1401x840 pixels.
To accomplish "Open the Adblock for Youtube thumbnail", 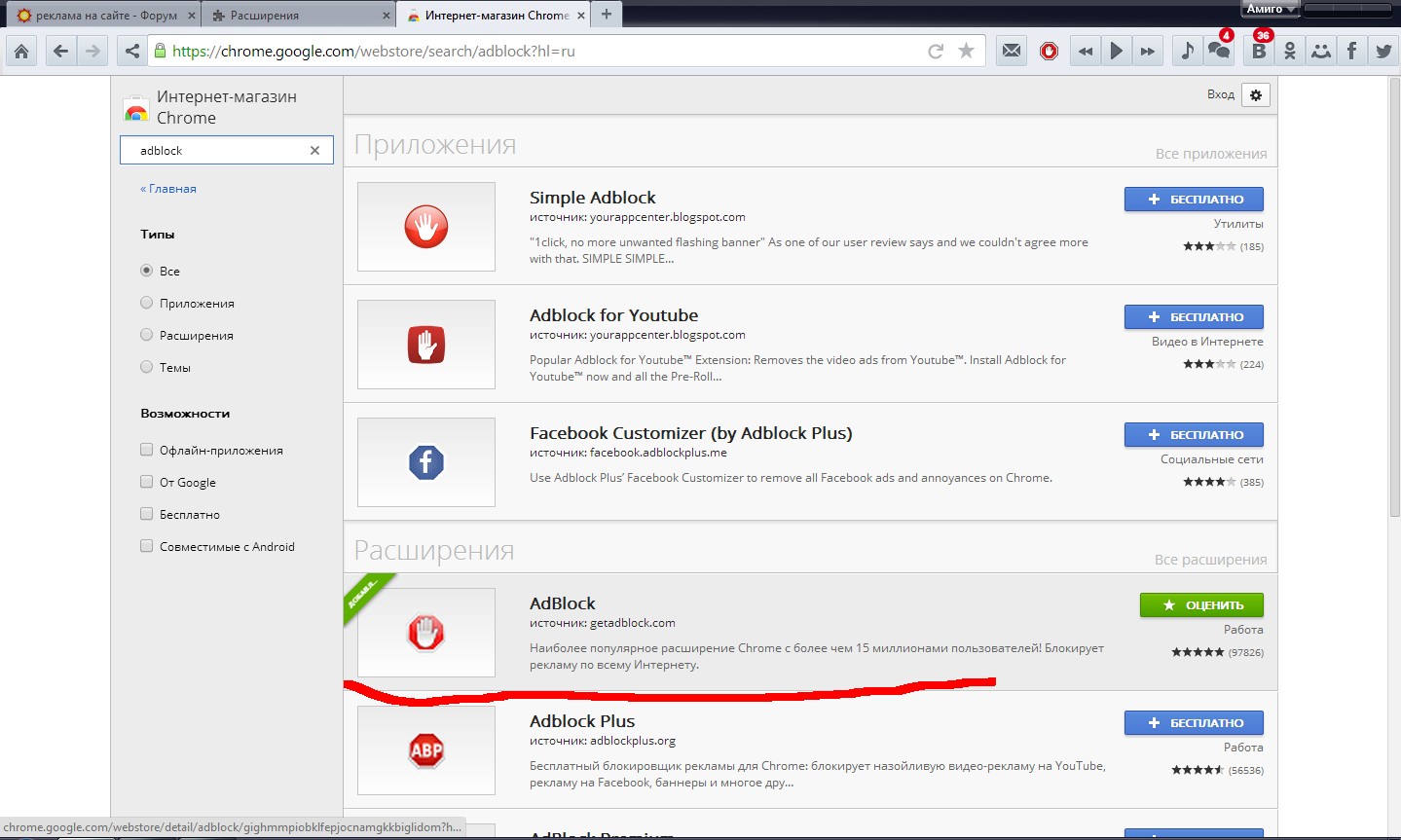I will (x=426, y=345).
